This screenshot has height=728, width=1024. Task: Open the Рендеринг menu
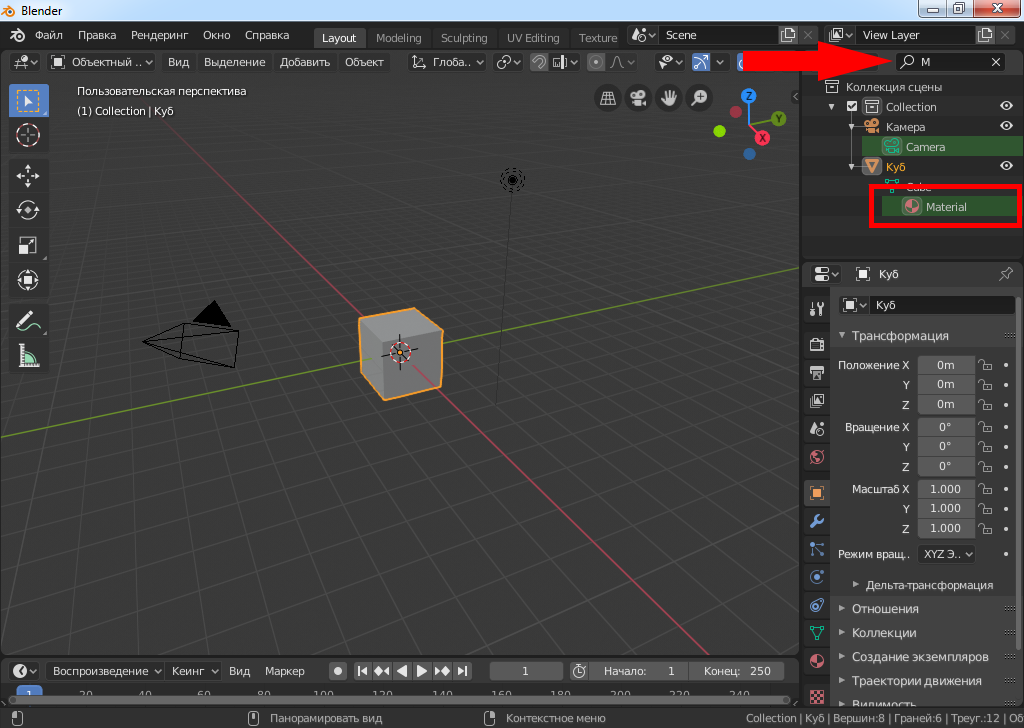click(x=159, y=35)
